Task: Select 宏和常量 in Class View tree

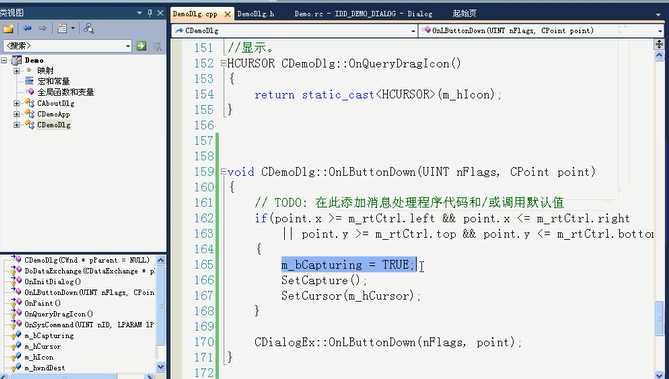Action: (53, 81)
